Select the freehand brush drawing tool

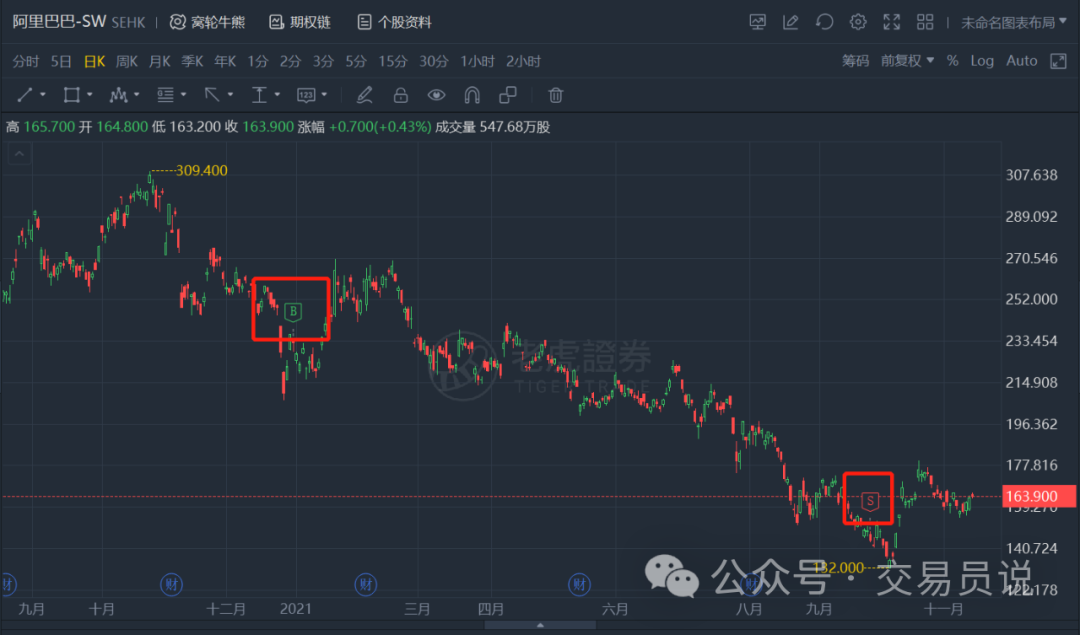click(365, 95)
